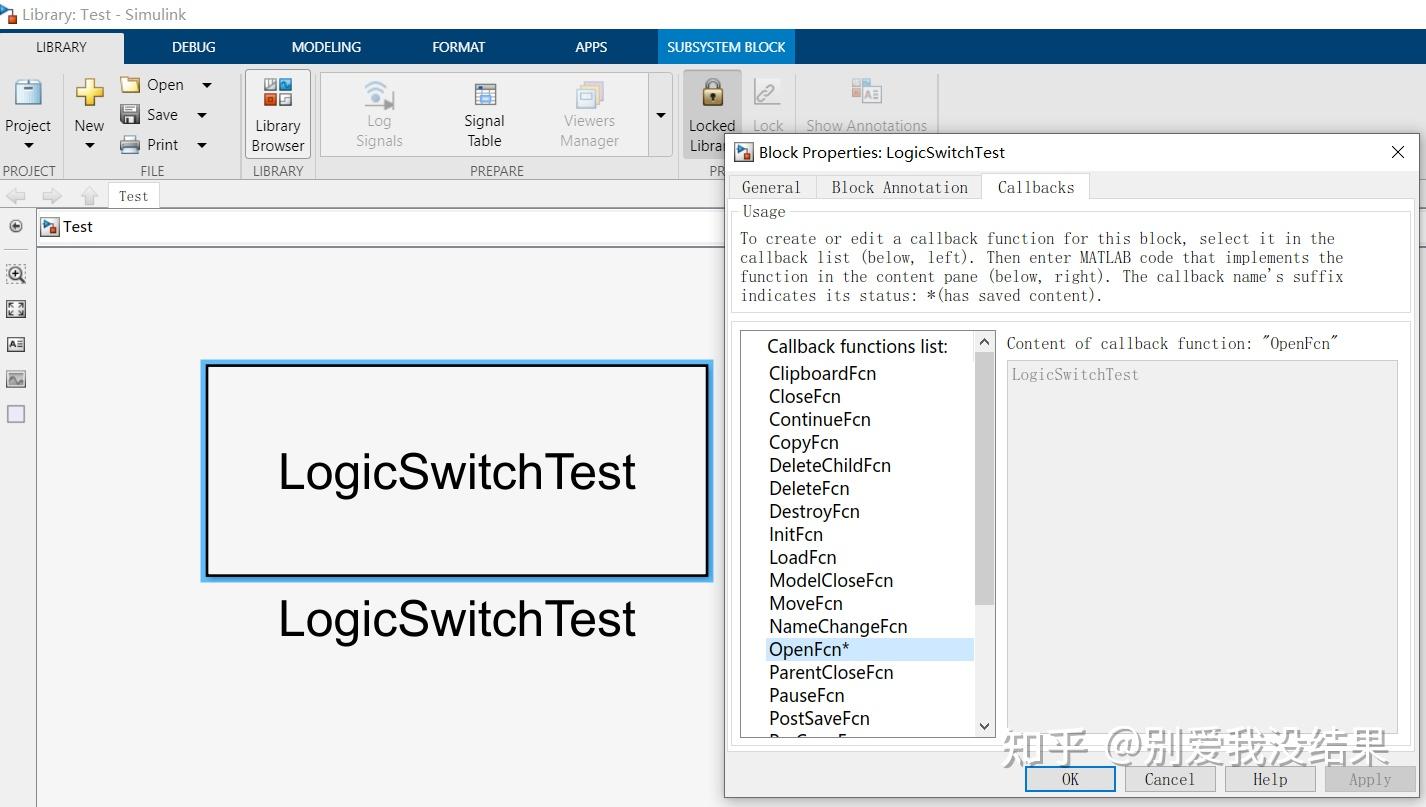Expand the Save dropdown arrow

click(202, 115)
